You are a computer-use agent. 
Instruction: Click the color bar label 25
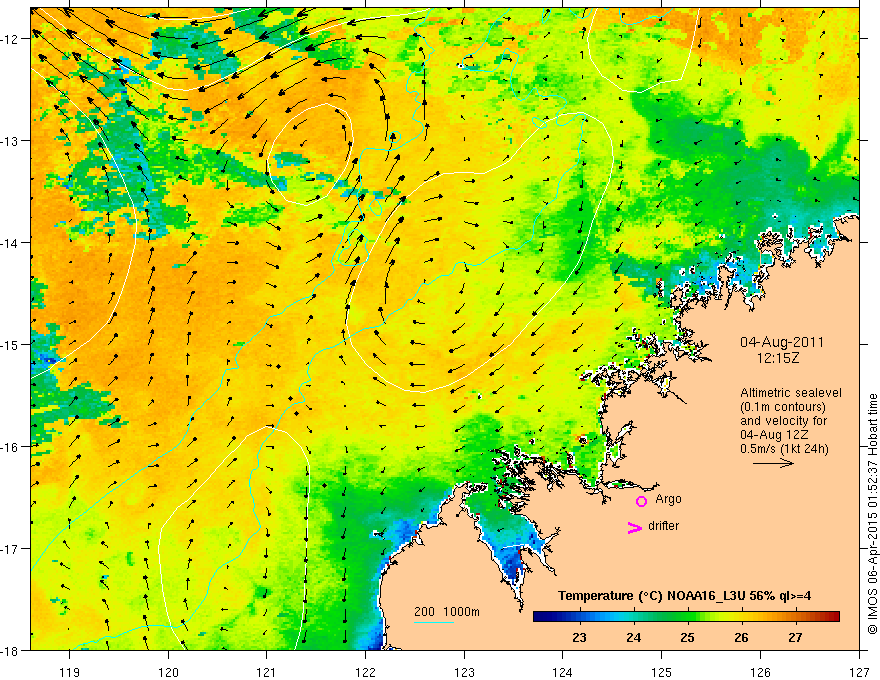point(688,637)
